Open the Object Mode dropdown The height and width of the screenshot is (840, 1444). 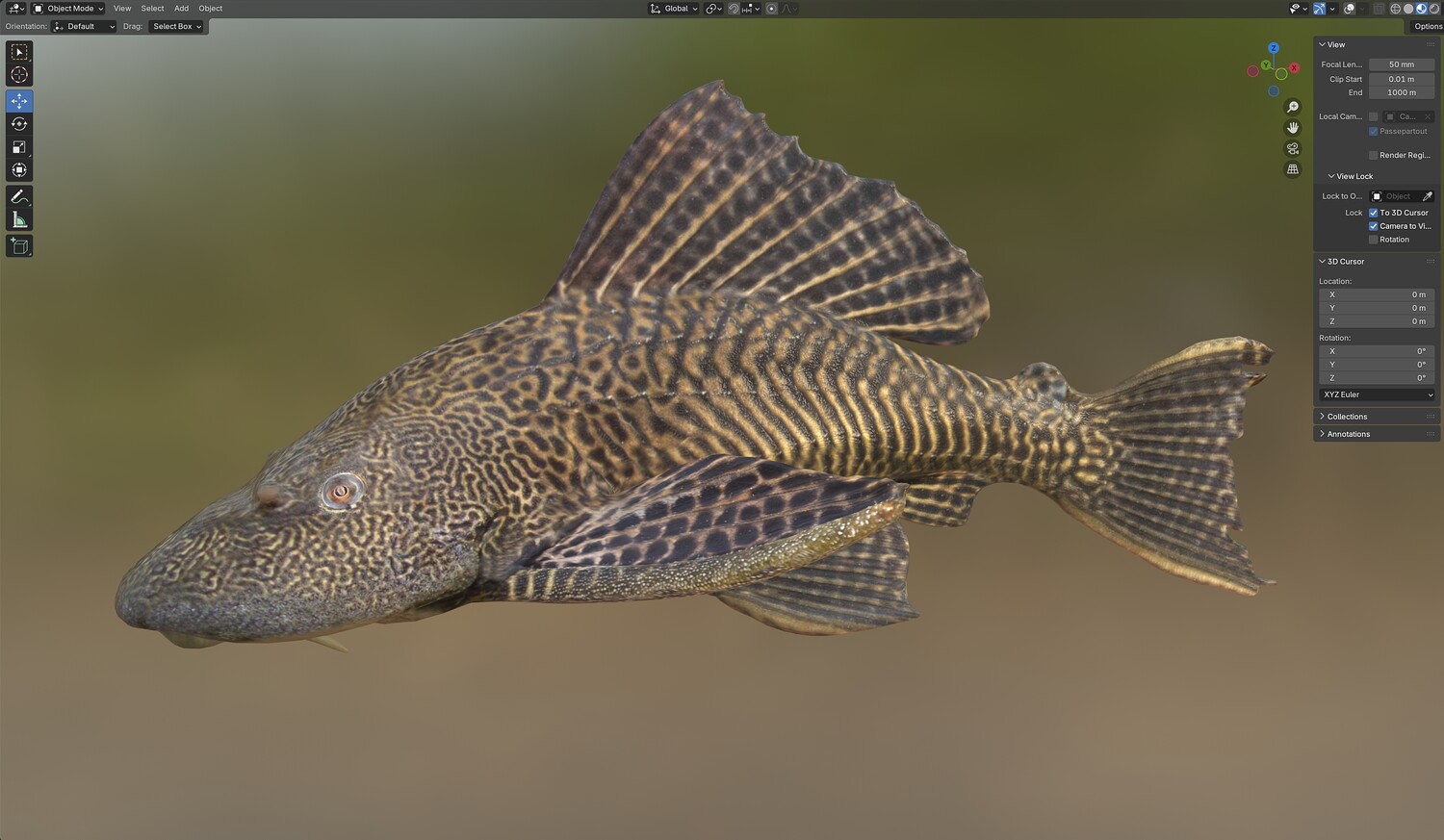[68, 9]
